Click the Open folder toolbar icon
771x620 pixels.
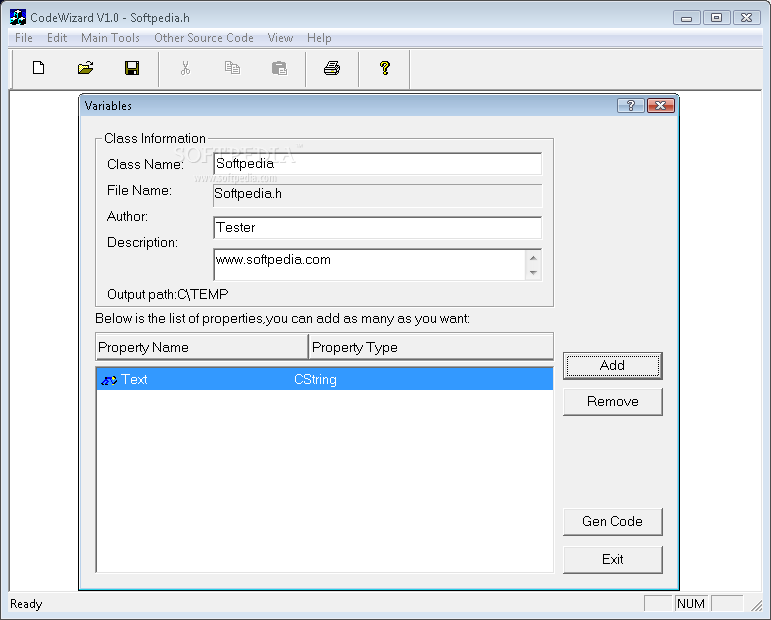(x=86, y=68)
